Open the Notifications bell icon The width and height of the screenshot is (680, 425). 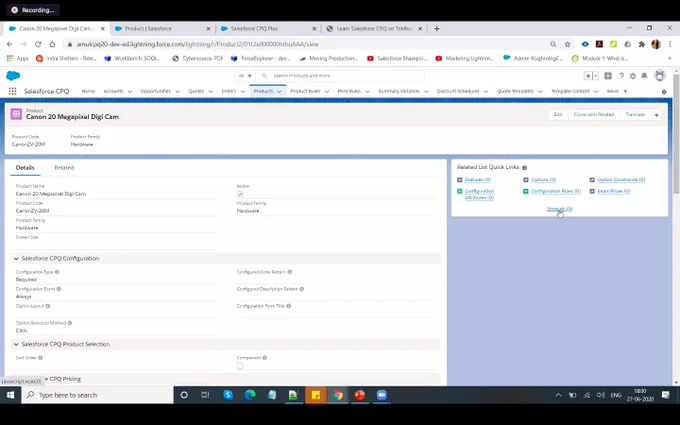(x=644, y=76)
